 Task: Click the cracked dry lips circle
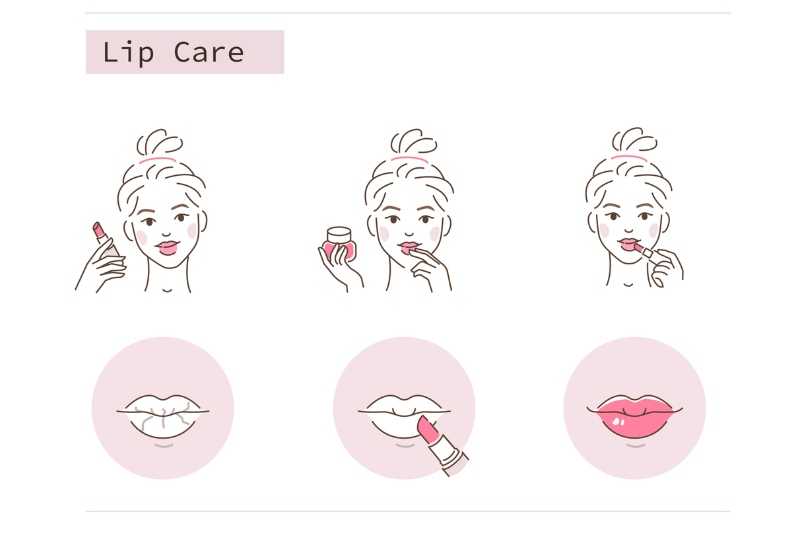(x=163, y=408)
